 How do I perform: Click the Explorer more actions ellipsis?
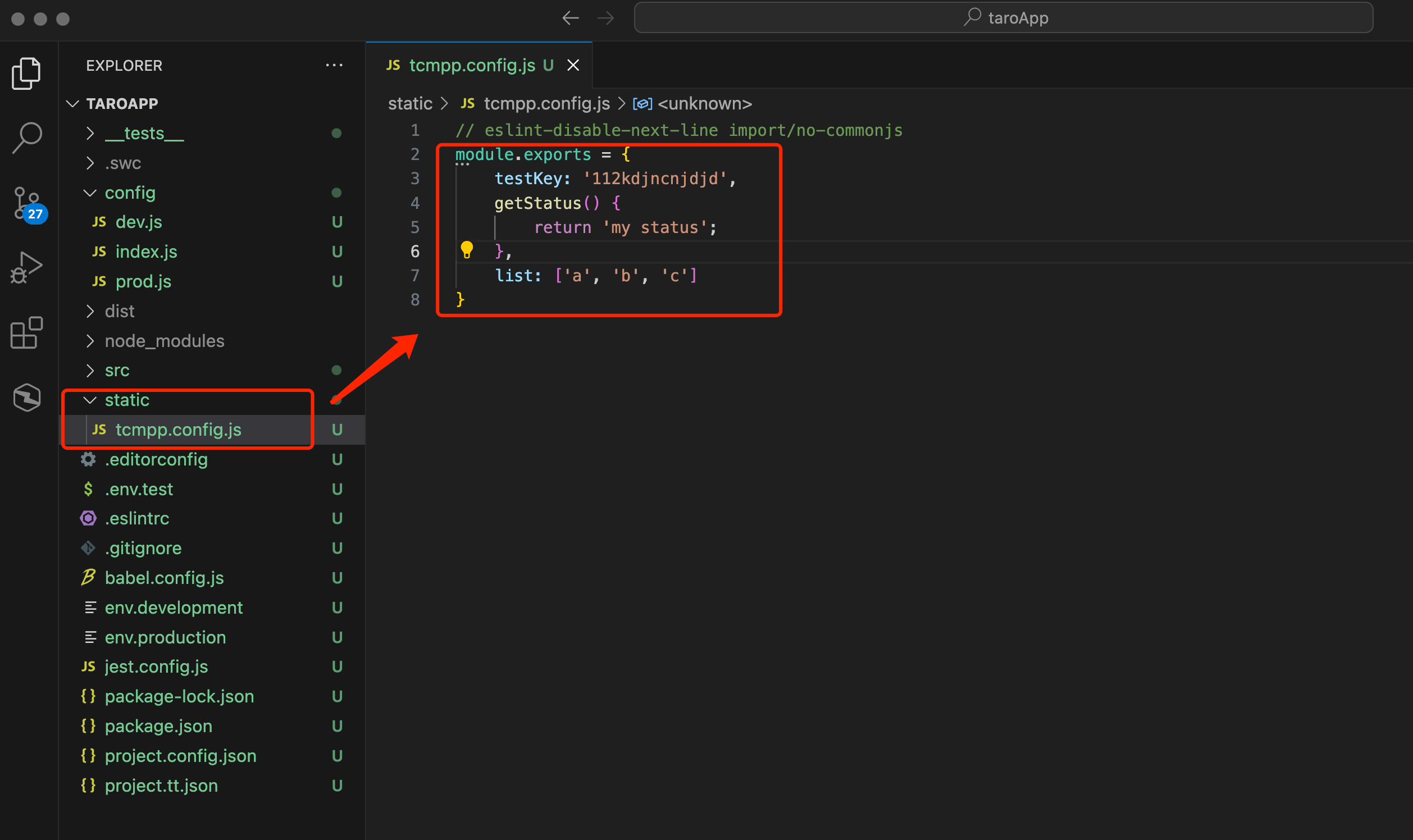334,66
